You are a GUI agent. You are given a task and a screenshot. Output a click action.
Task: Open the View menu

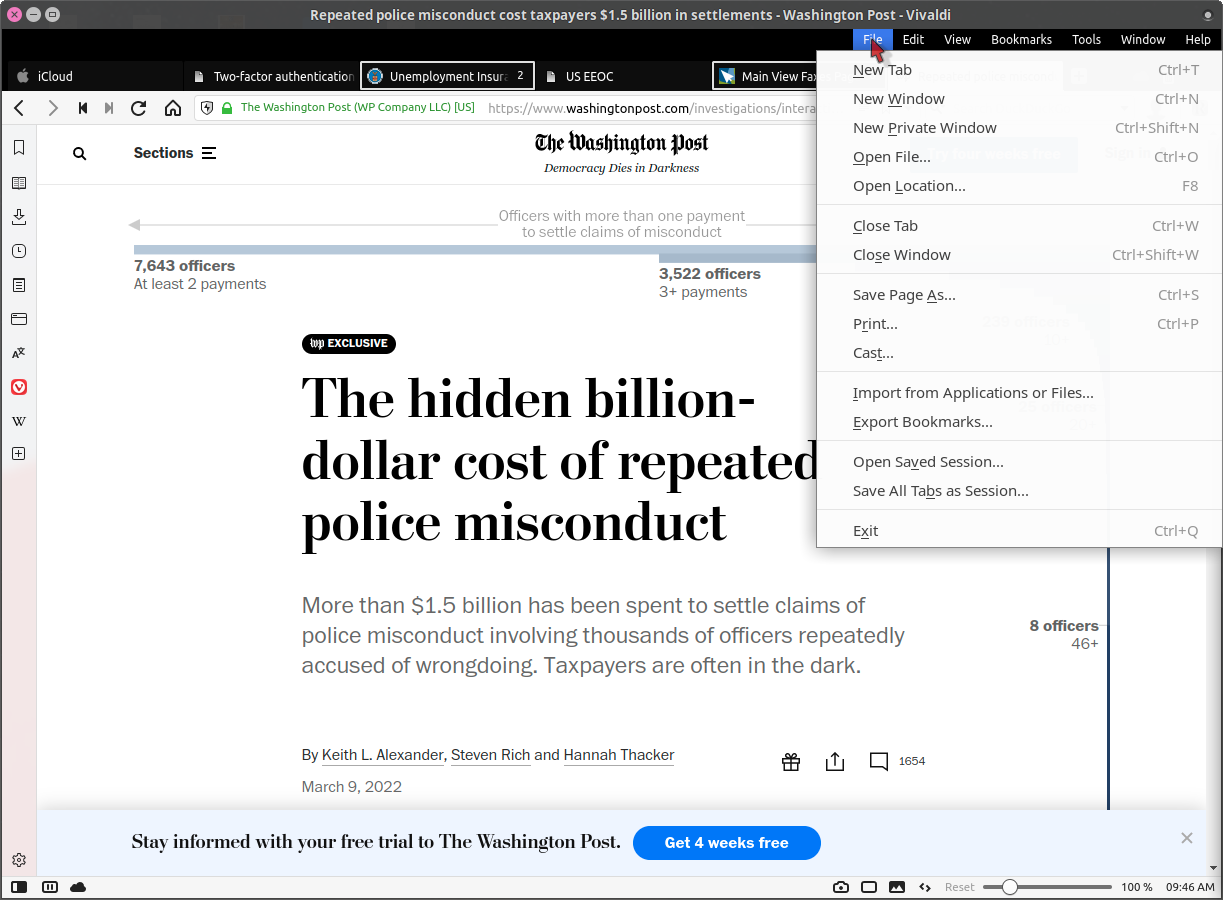pos(957,40)
